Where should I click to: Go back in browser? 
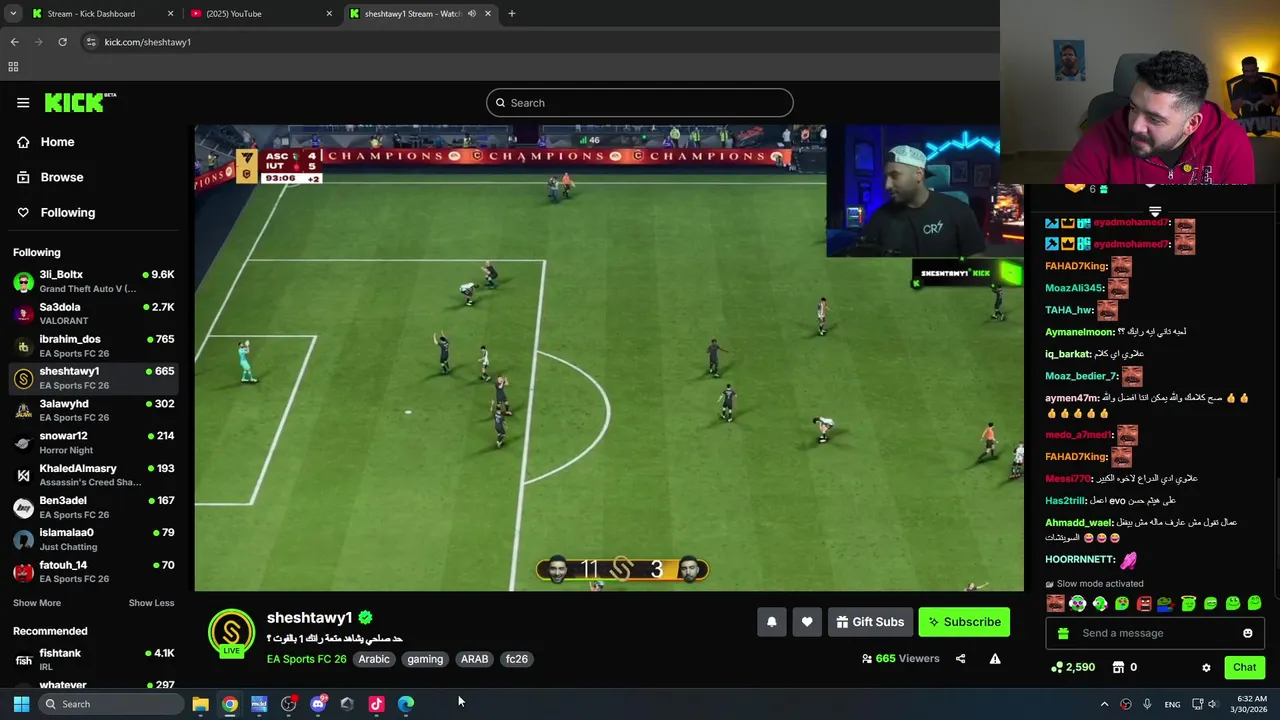[14, 42]
